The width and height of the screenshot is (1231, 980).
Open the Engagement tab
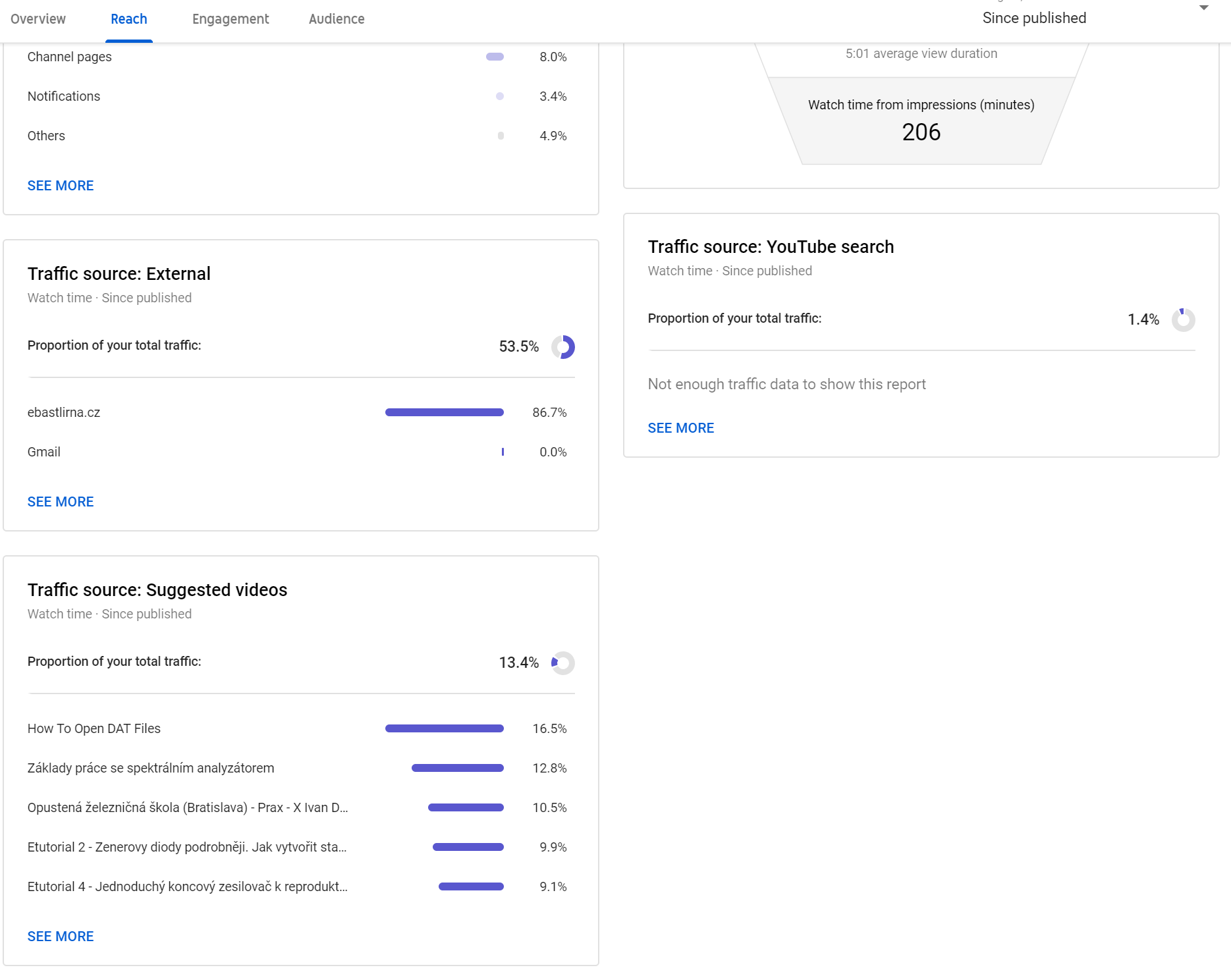coord(231,19)
